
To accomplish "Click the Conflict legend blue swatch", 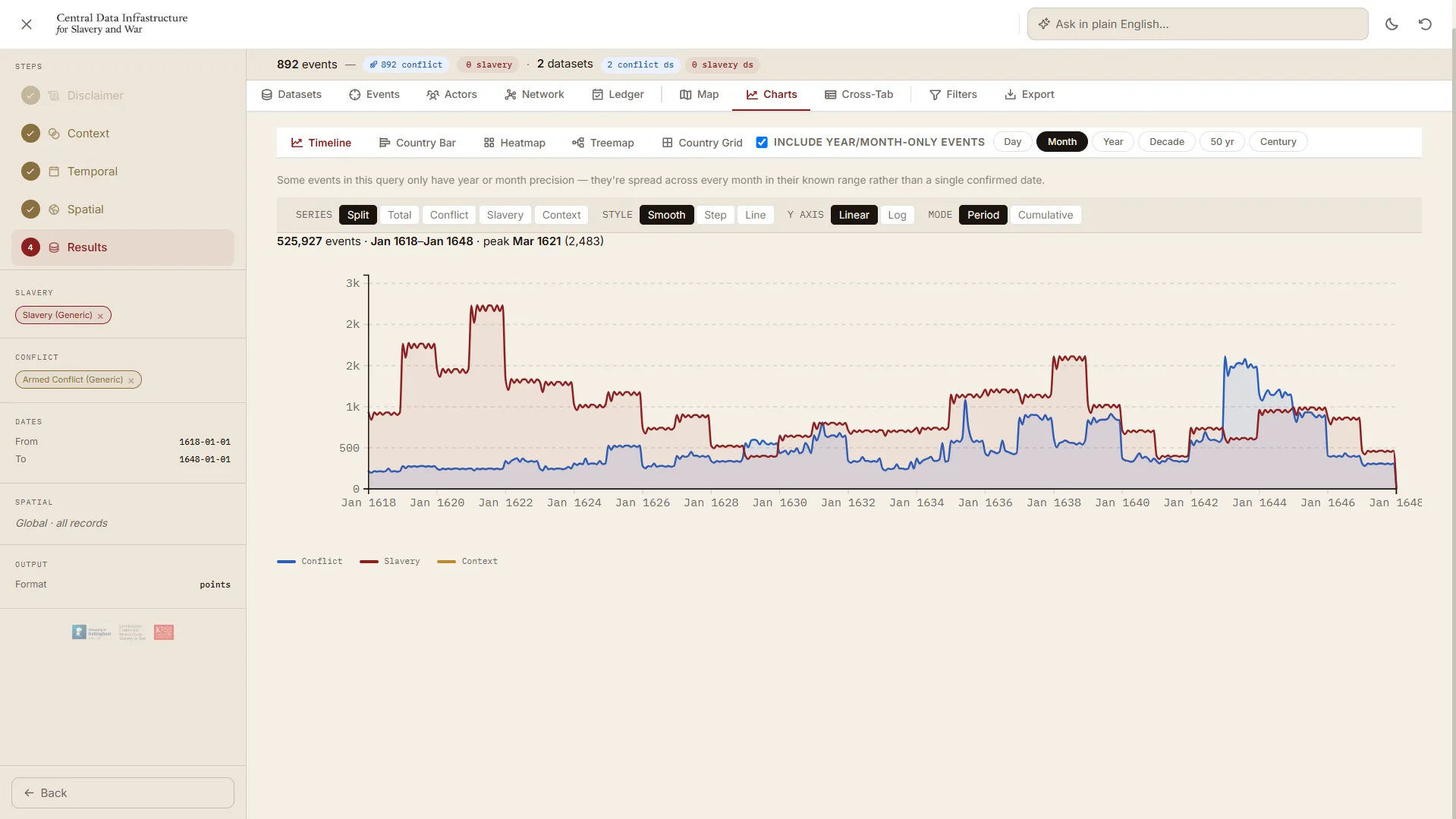I will point(286,562).
